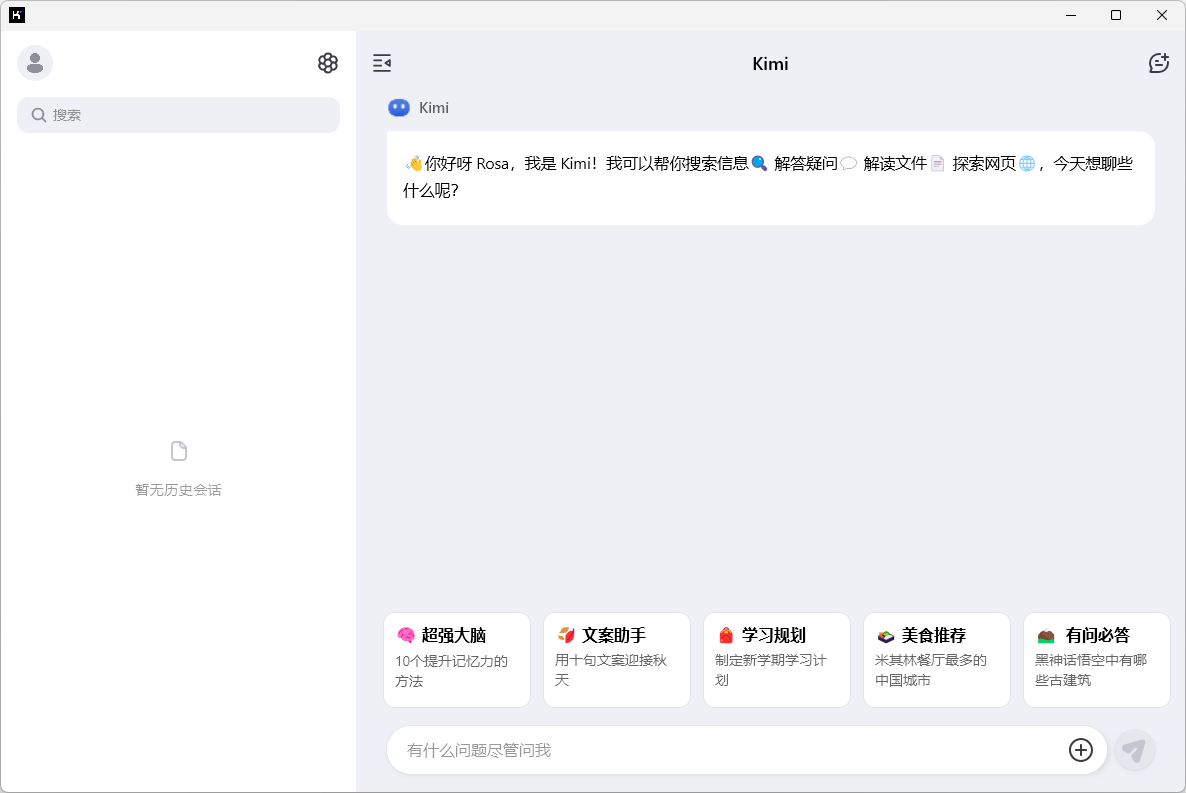
Task: Click the Kimi sender name label
Action: click(x=433, y=107)
